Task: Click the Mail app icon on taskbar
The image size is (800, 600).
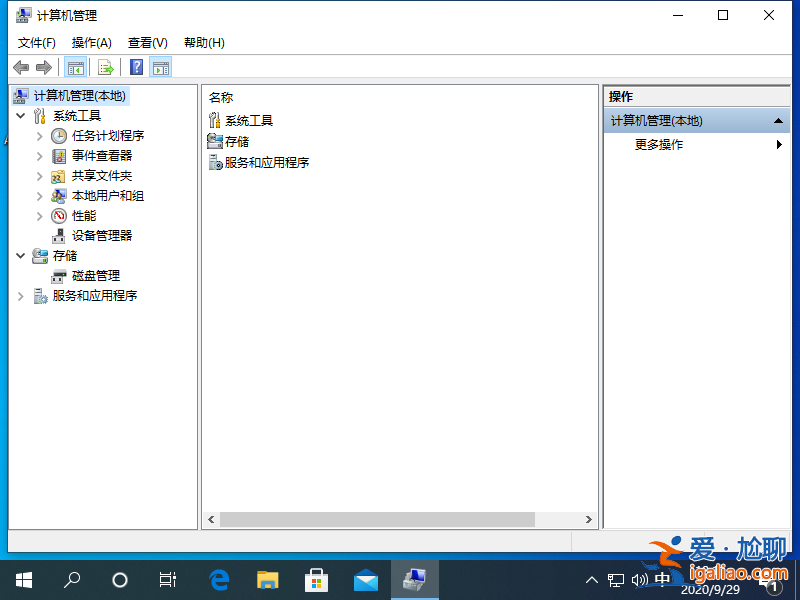Action: [x=365, y=579]
